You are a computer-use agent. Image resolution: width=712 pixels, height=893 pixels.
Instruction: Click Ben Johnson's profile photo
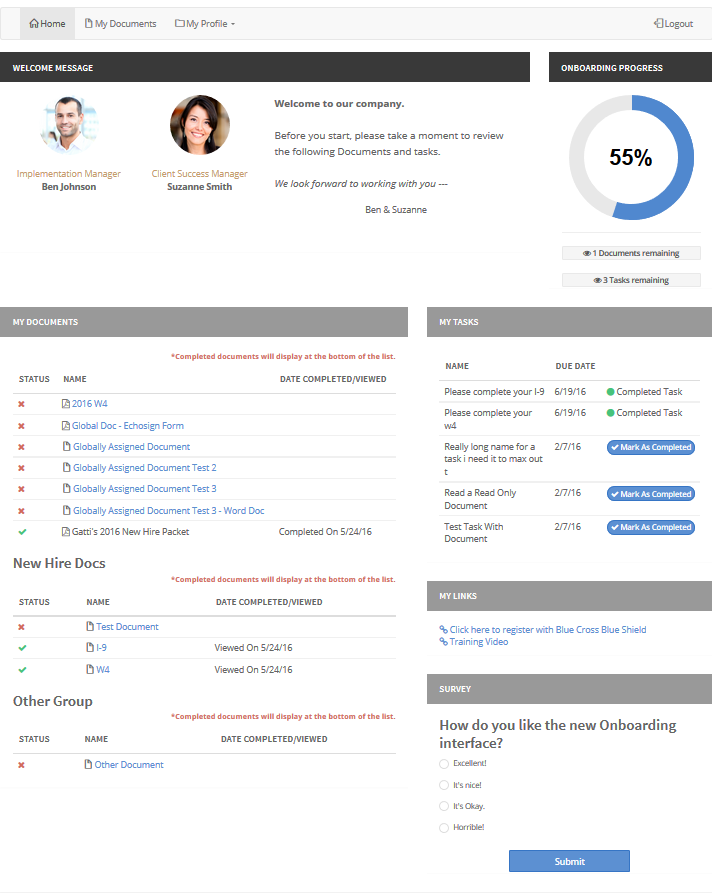pos(69,125)
